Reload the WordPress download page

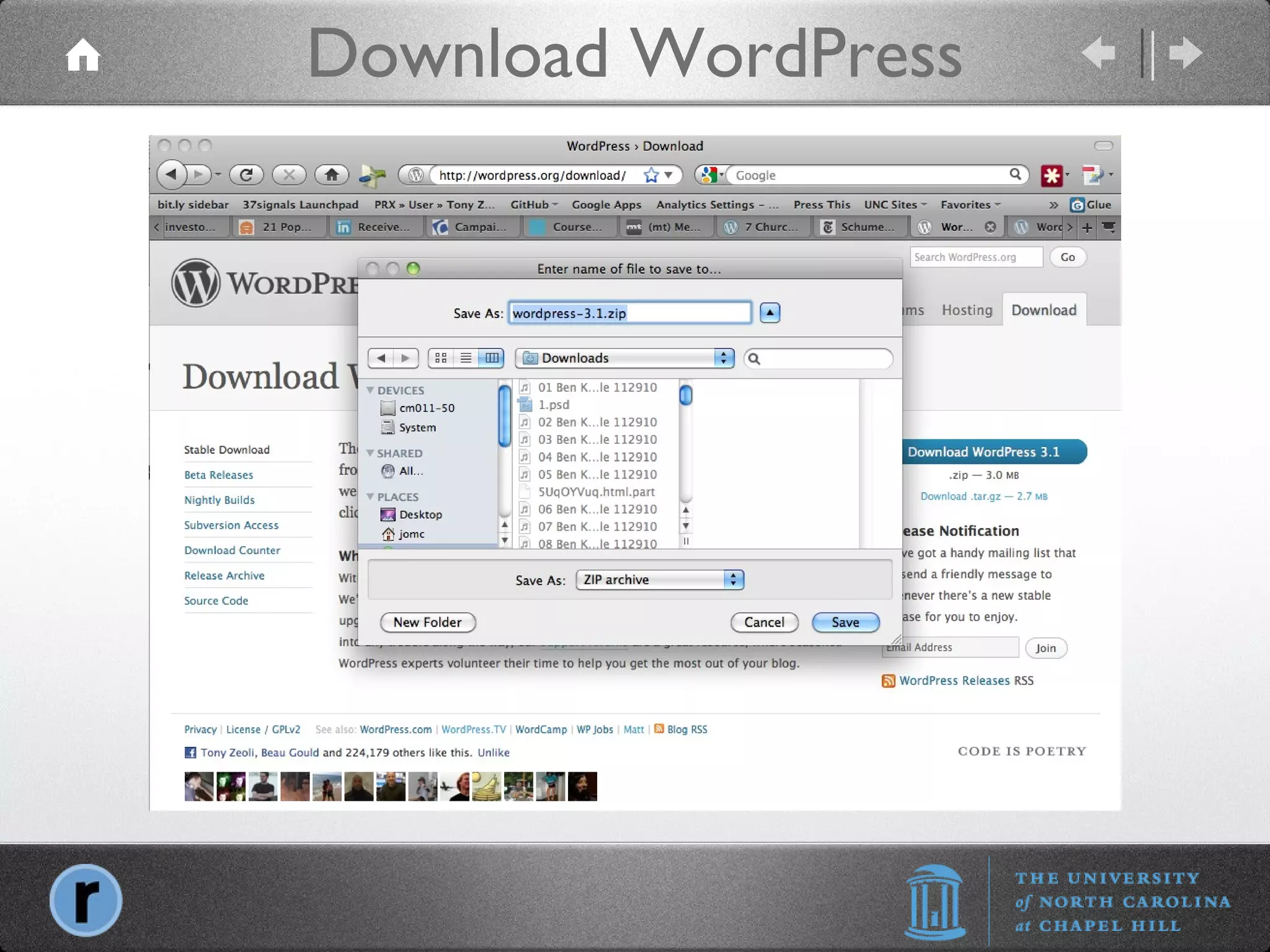coord(246,175)
